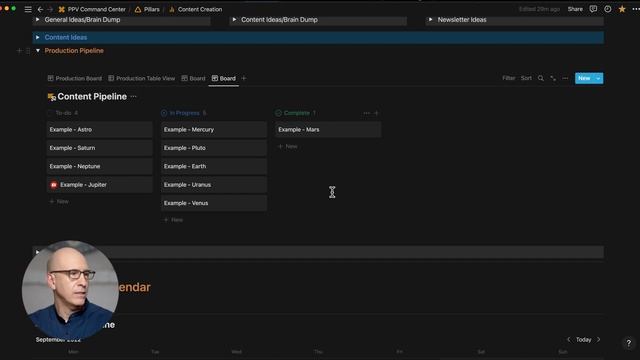The width and height of the screenshot is (640, 360).
Task: Click the Content Pipeline database icon
Action: pos(51,97)
